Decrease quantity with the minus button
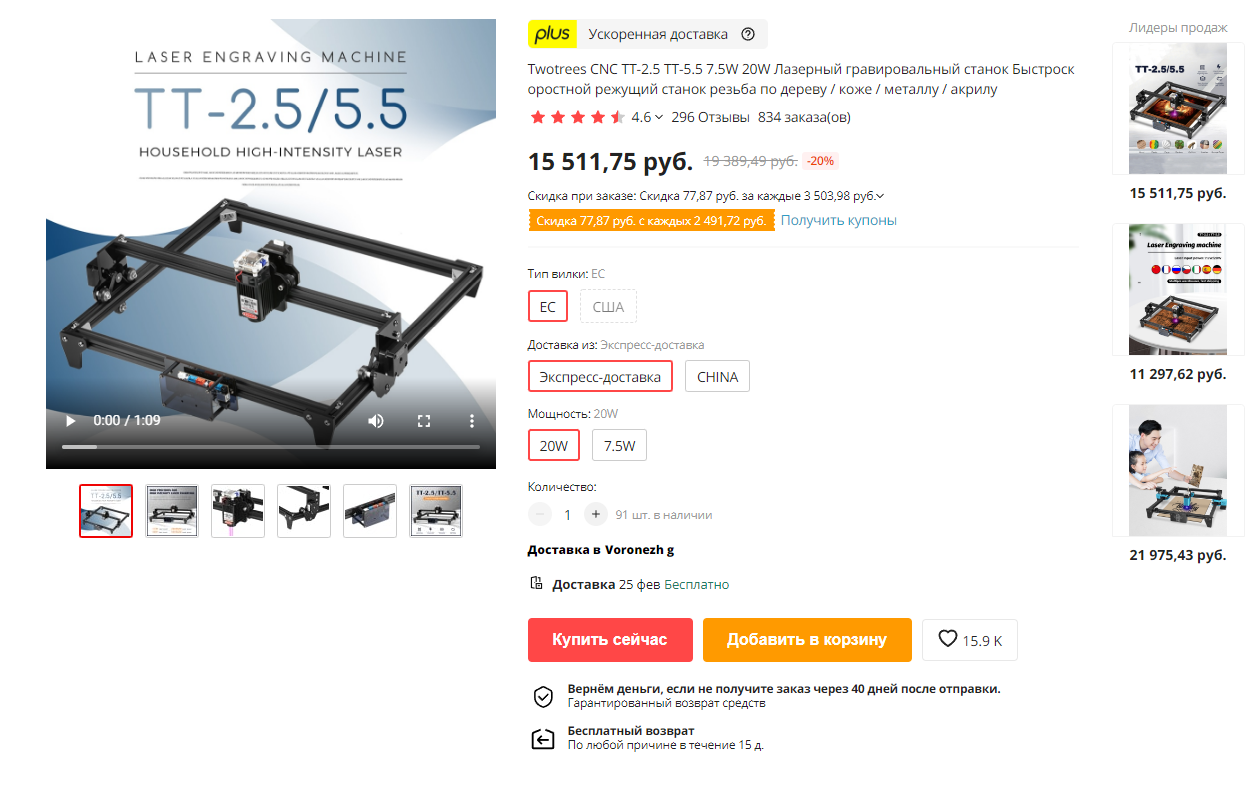The image size is (1253, 794). tap(540, 515)
